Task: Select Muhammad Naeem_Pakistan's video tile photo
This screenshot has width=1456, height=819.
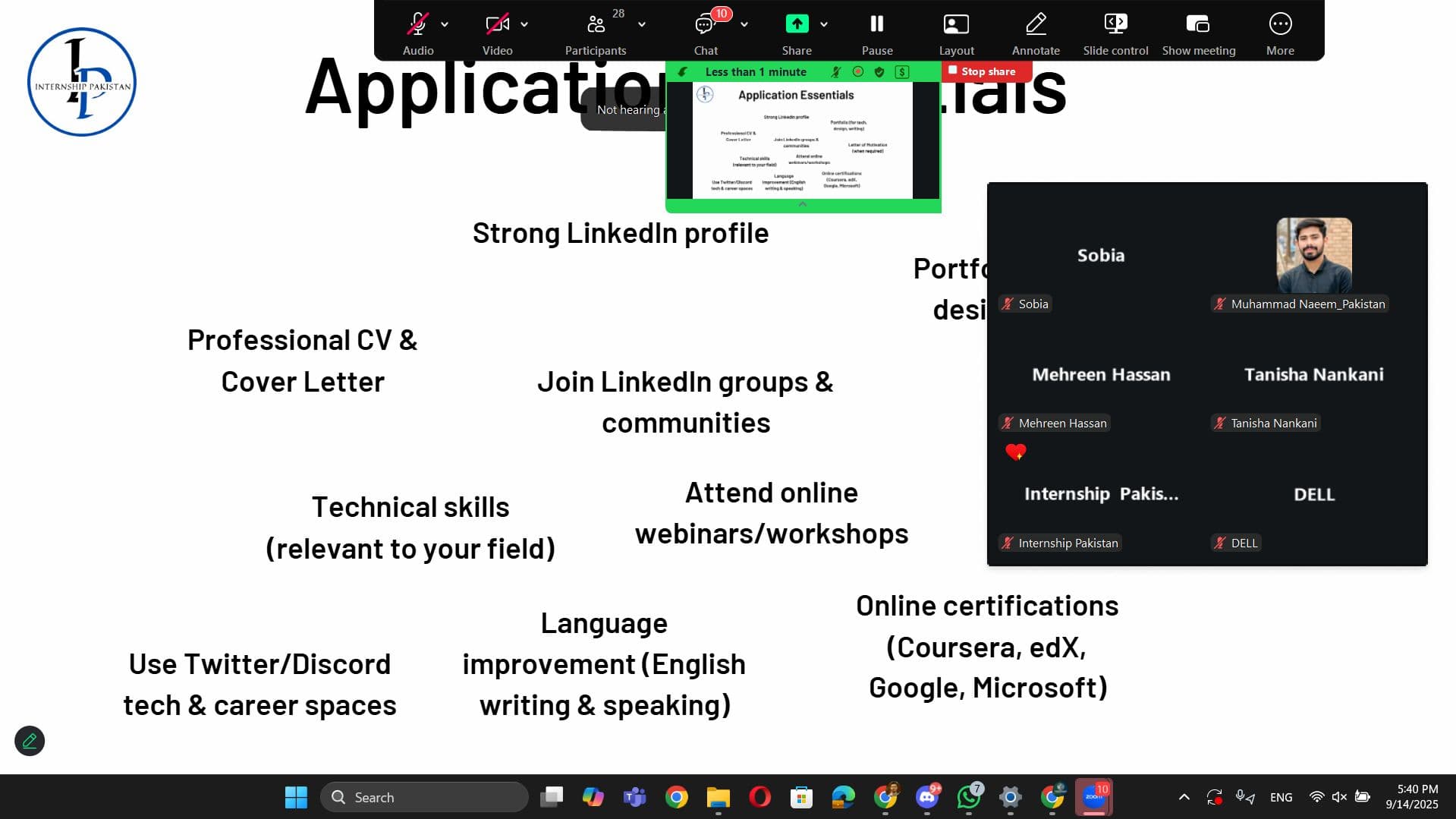Action: pos(1314,255)
